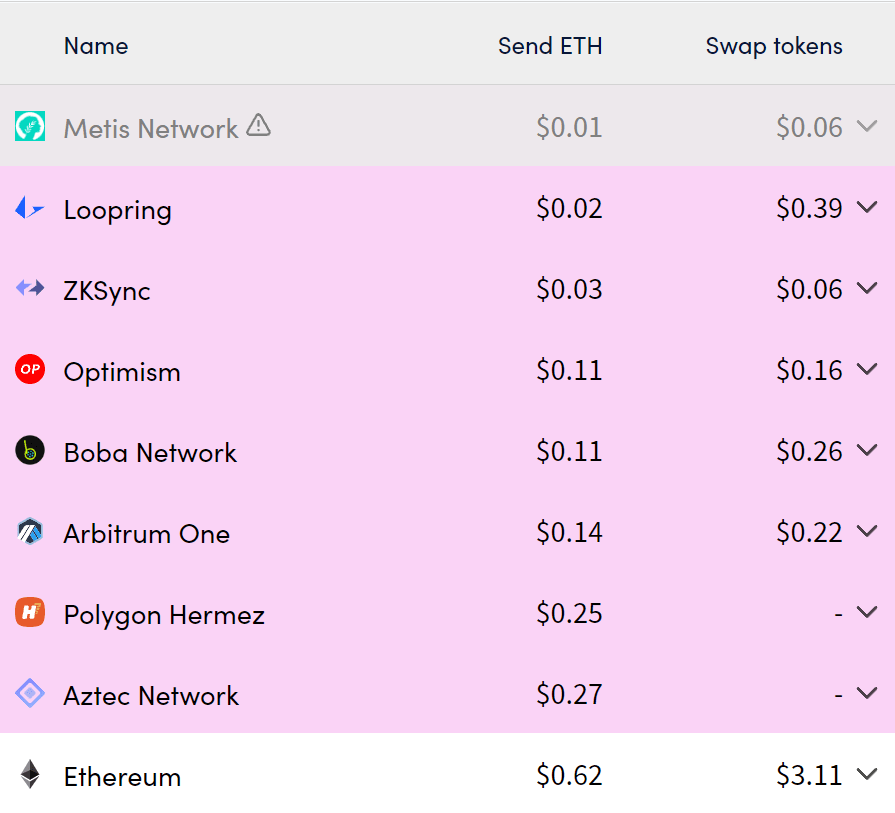
Task: Click the ZKSync arrows logo
Action: click(x=30, y=288)
